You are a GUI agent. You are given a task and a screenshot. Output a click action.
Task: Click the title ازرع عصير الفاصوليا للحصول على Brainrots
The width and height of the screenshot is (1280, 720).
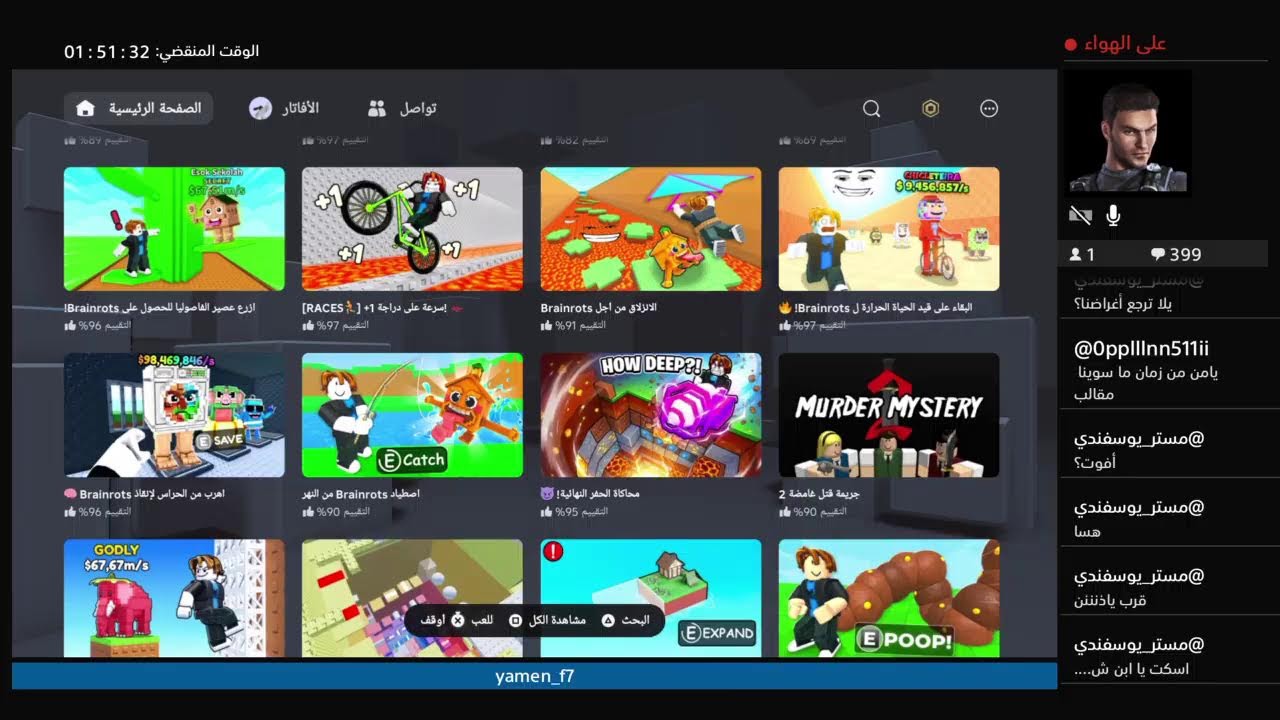point(160,308)
